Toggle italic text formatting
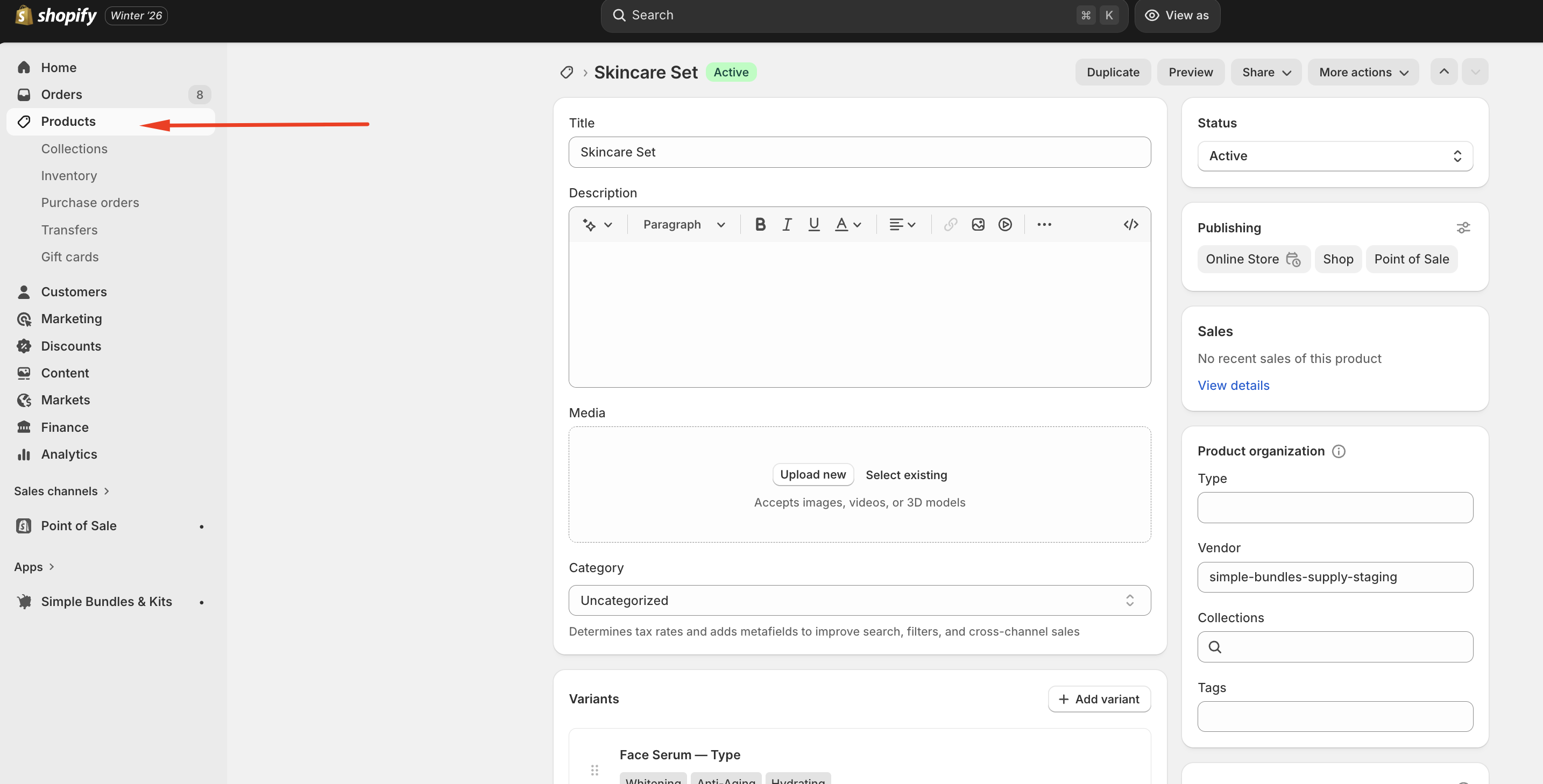This screenshot has width=1543, height=784. (x=787, y=224)
